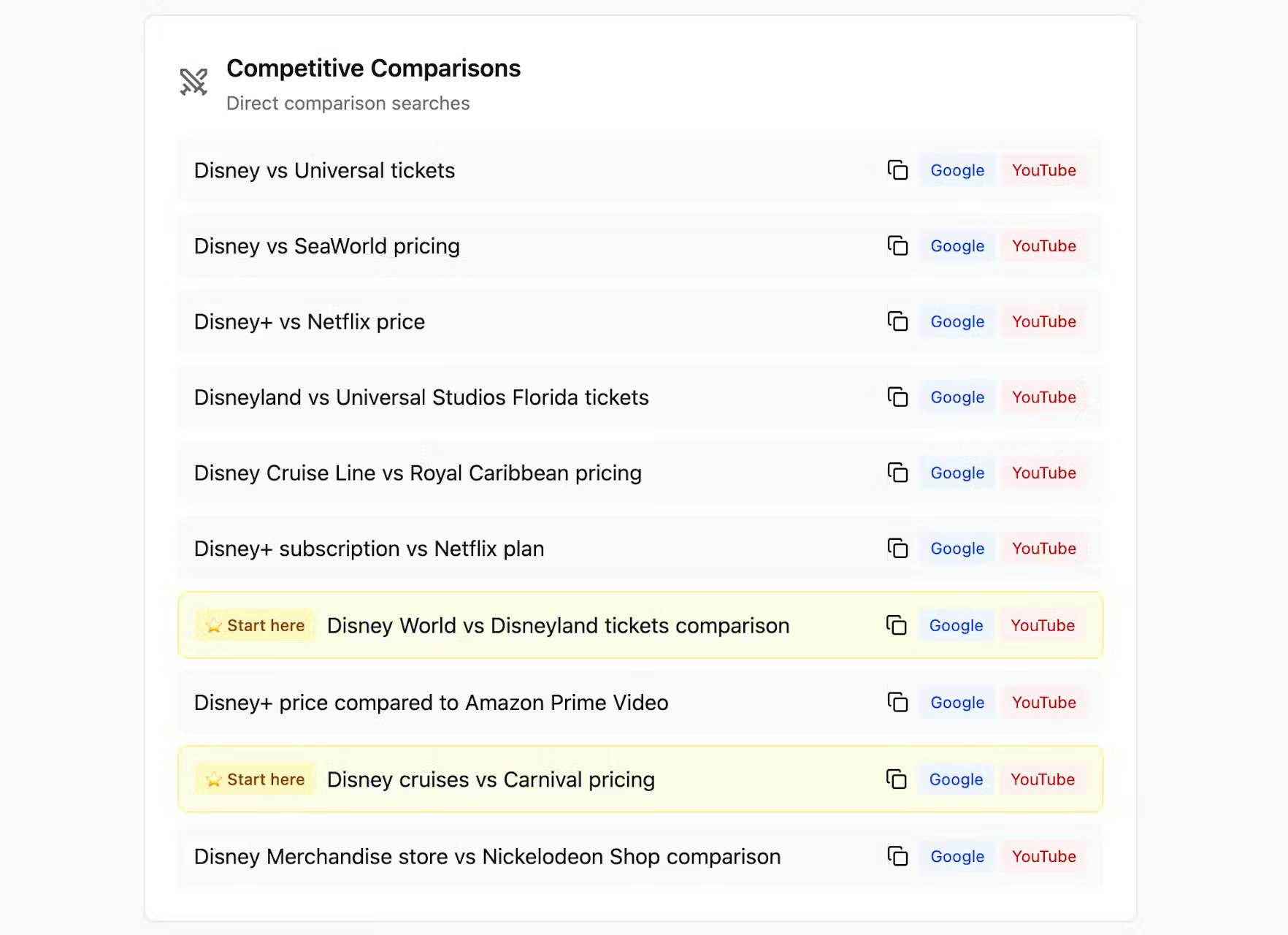Search 'Disney World vs Disneyland tickets comparison' on Google
1288x935 pixels.
[x=955, y=625]
